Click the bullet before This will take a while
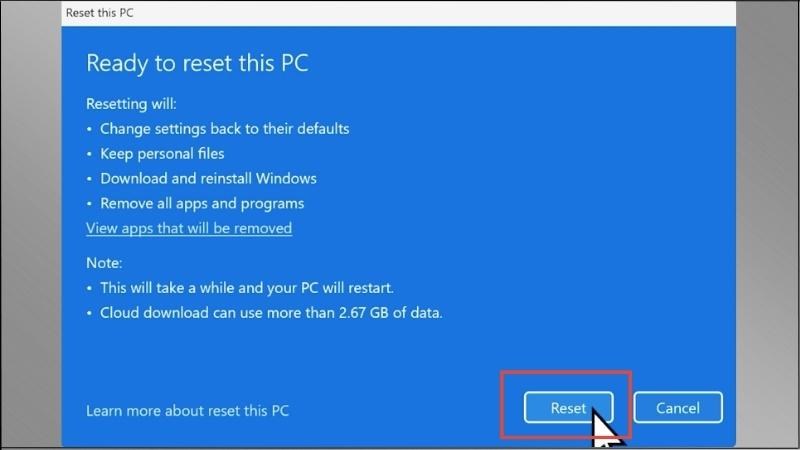Screen dimensions: 800x450 click(89, 288)
